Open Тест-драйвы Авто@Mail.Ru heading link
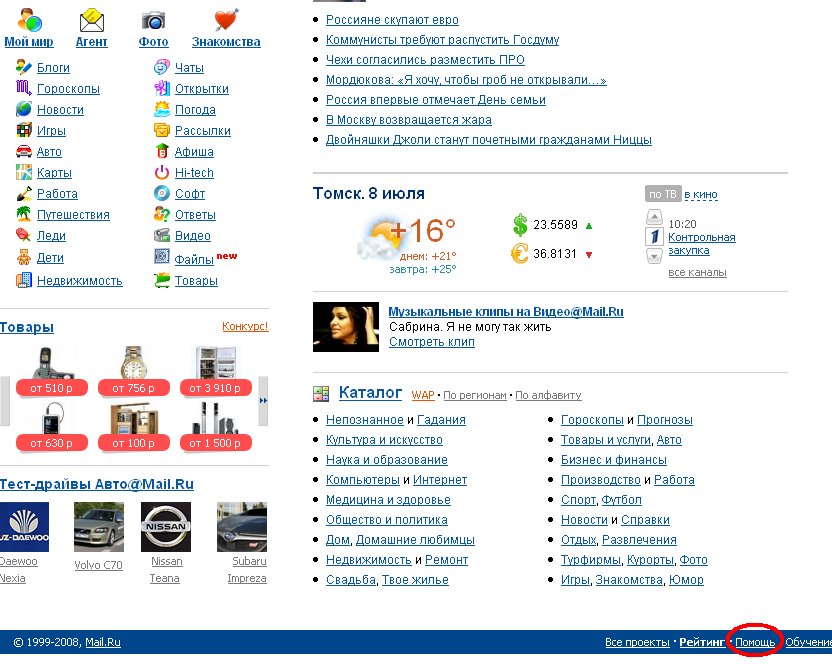Image resolution: width=832 pixels, height=664 pixels. click(x=97, y=484)
